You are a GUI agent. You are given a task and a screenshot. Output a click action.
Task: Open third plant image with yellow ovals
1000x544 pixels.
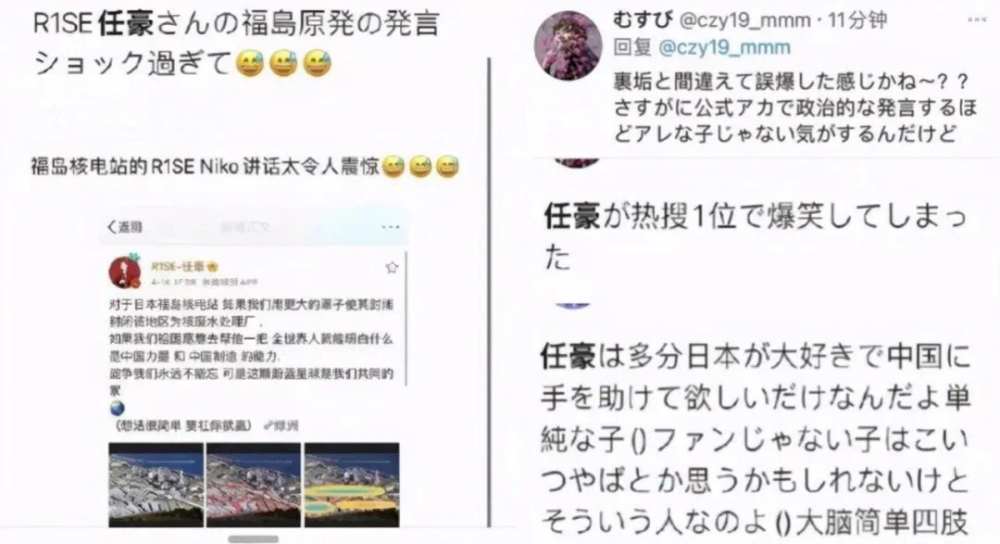tap(352, 485)
